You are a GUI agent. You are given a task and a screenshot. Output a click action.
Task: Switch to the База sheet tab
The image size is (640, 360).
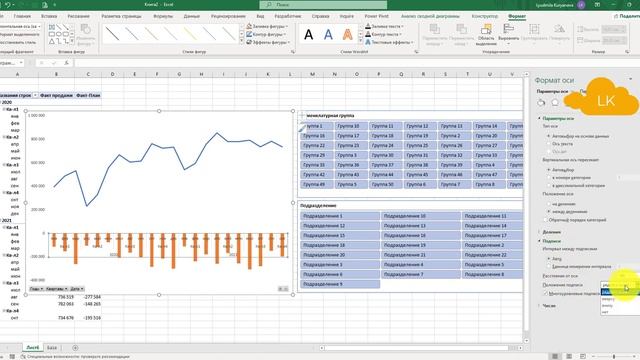click(52, 348)
